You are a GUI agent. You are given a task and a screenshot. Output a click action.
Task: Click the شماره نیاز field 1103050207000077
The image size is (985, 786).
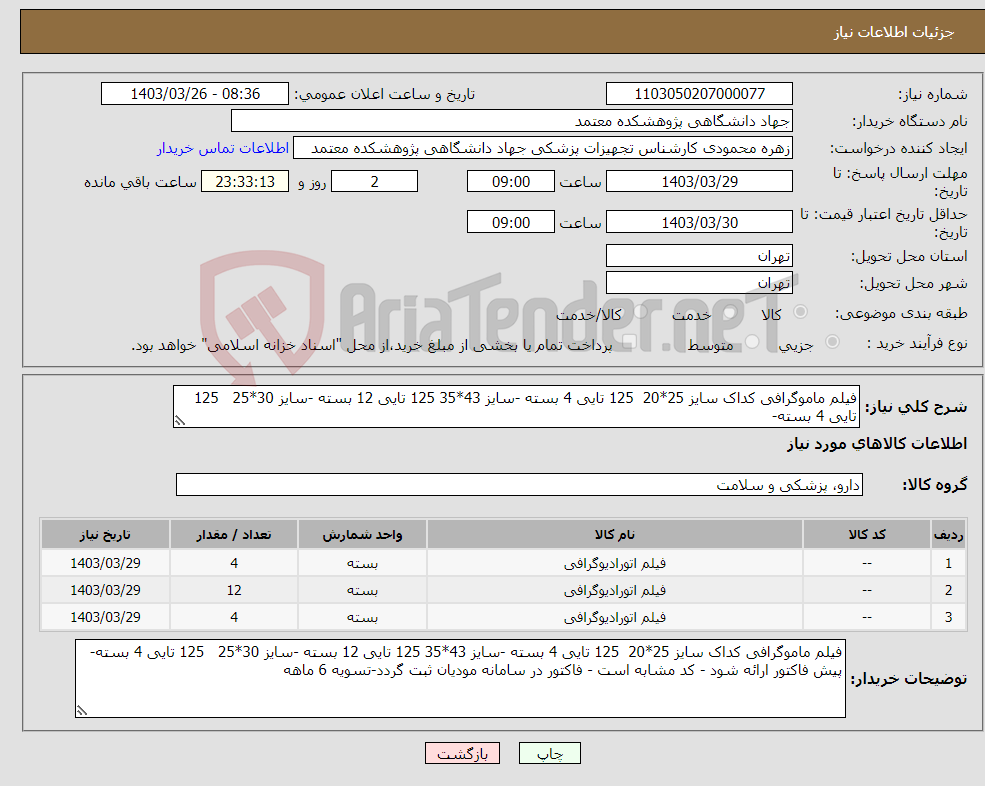[x=699, y=94]
